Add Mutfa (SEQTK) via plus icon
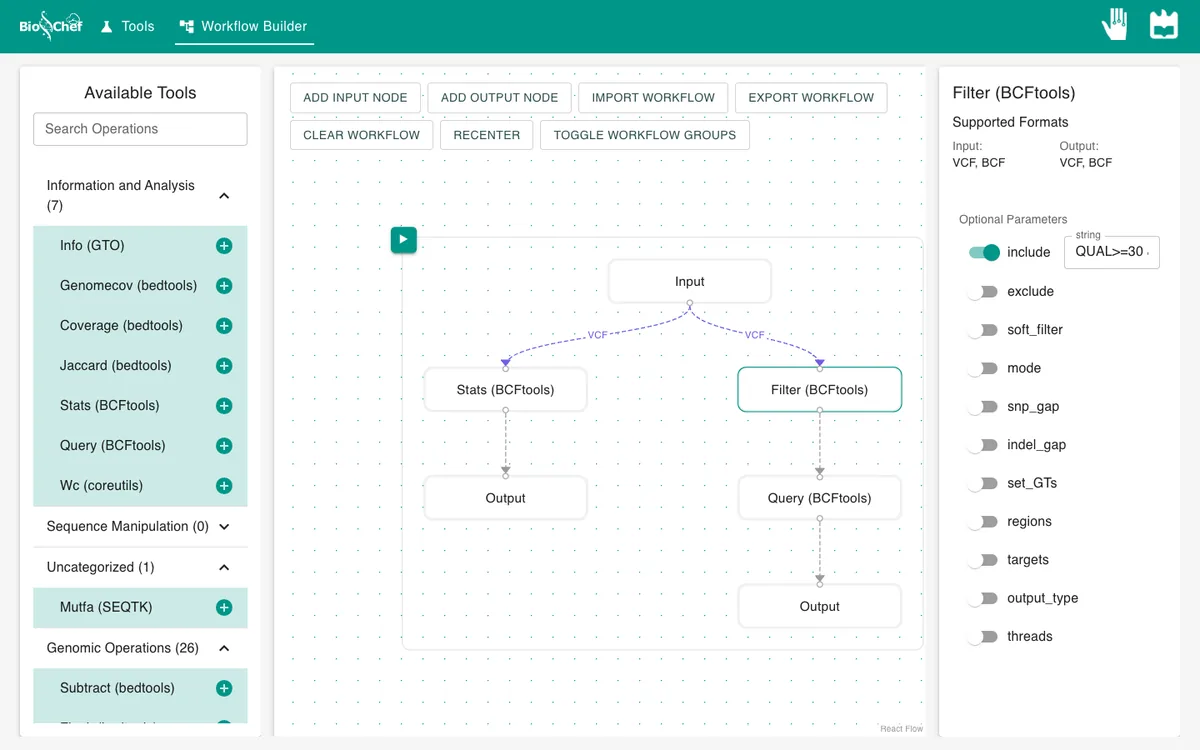 tap(224, 608)
